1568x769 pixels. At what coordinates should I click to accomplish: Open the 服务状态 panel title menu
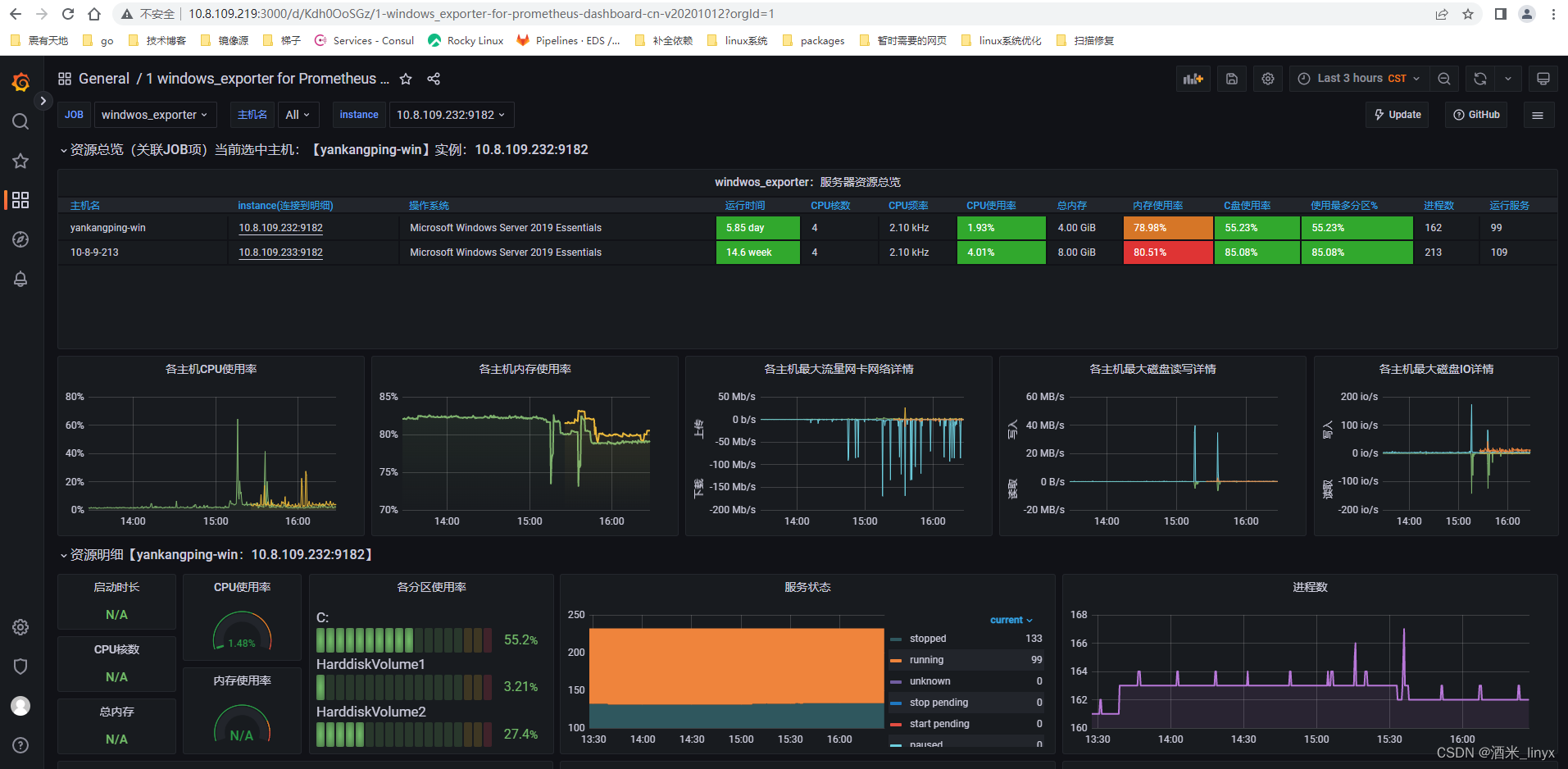point(807,587)
